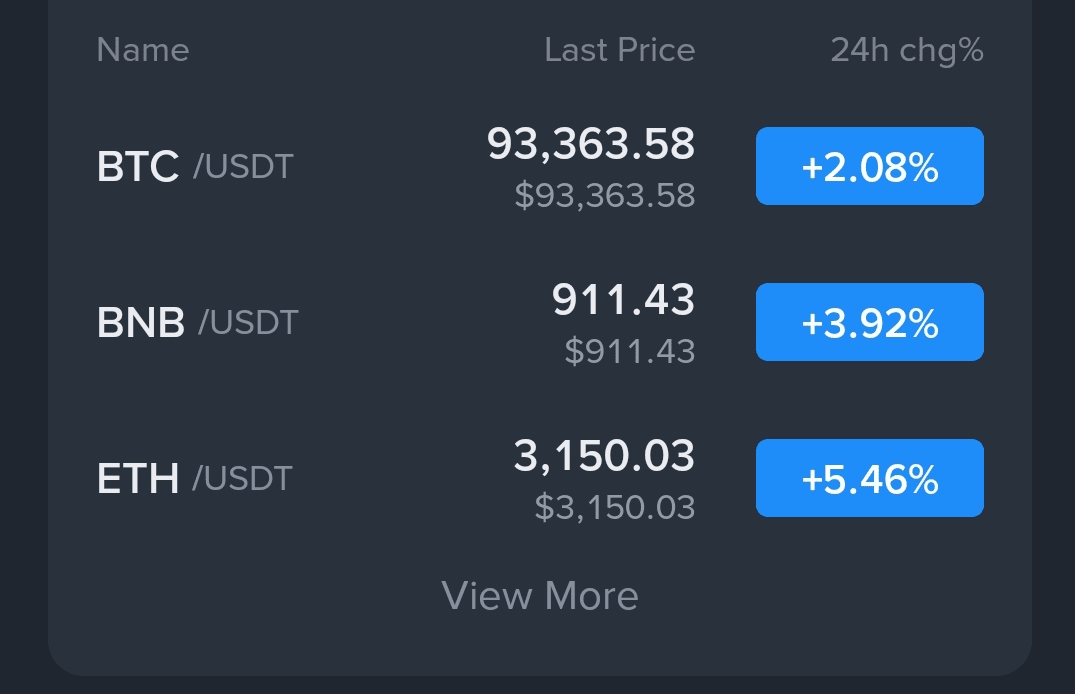The height and width of the screenshot is (694, 1075).
Task: Click BNB's dollar value $911.43
Action: [x=629, y=351]
